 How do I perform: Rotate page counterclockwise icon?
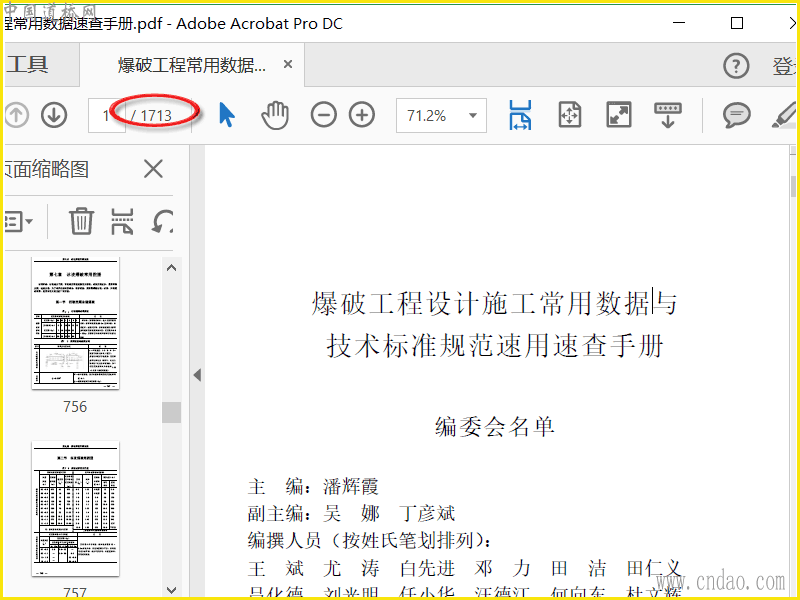tap(162, 221)
